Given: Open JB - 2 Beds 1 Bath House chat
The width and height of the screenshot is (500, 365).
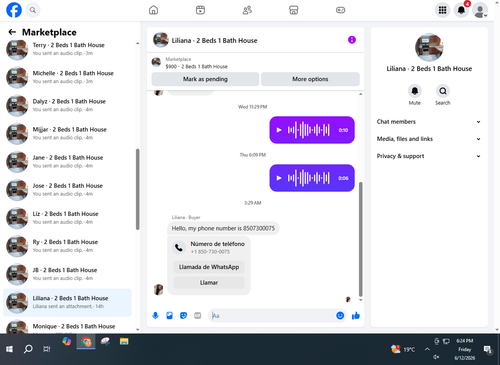Looking at the screenshot, I should 68,274.
